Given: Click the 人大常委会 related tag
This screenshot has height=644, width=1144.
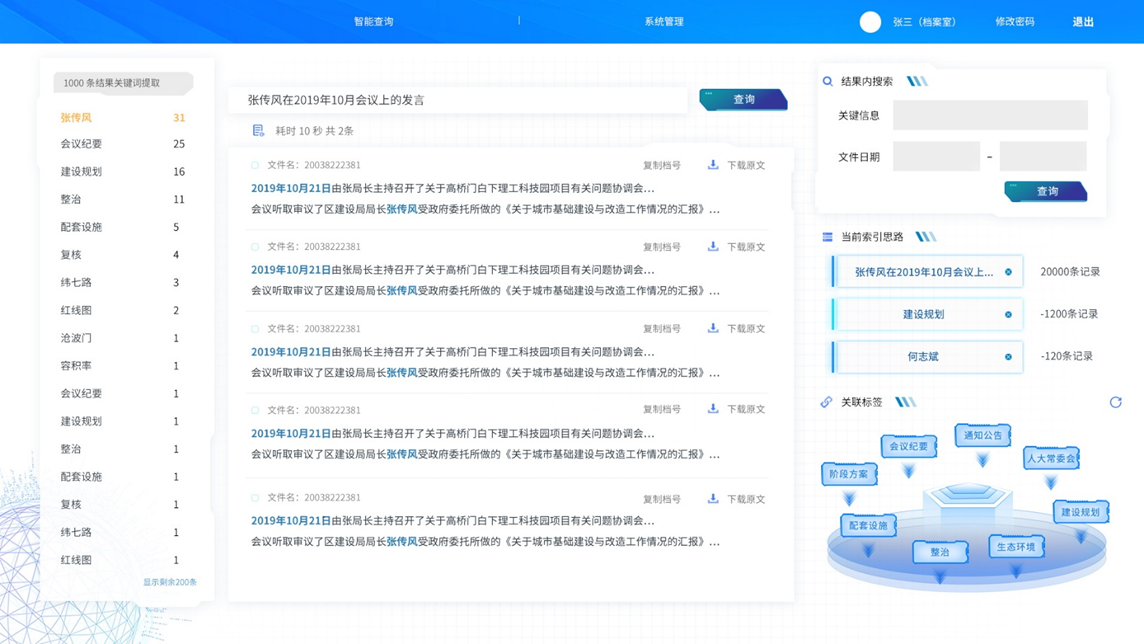Looking at the screenshot, I should (1051, 459).
